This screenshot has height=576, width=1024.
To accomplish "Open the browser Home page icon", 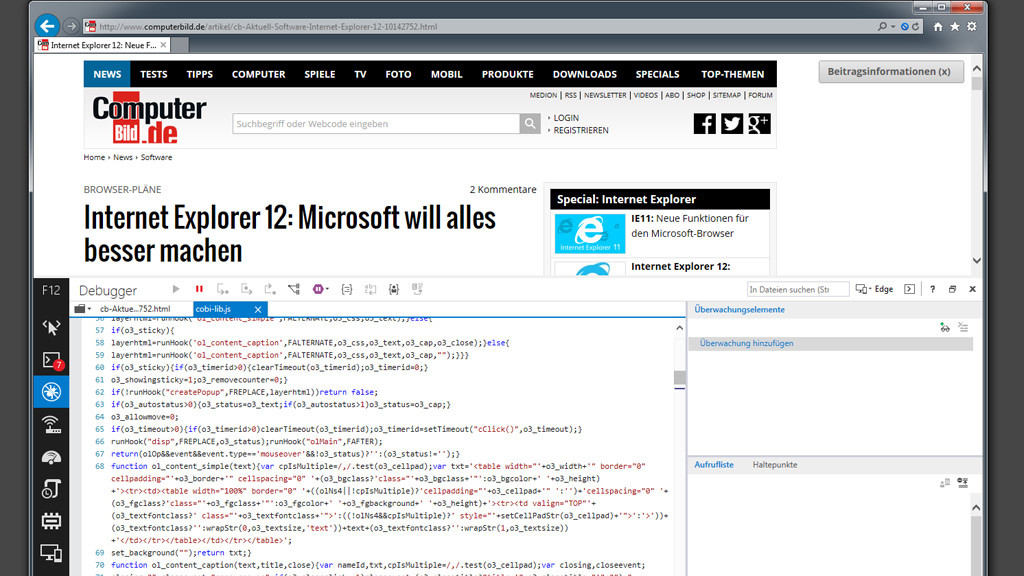I will (938, 26).
